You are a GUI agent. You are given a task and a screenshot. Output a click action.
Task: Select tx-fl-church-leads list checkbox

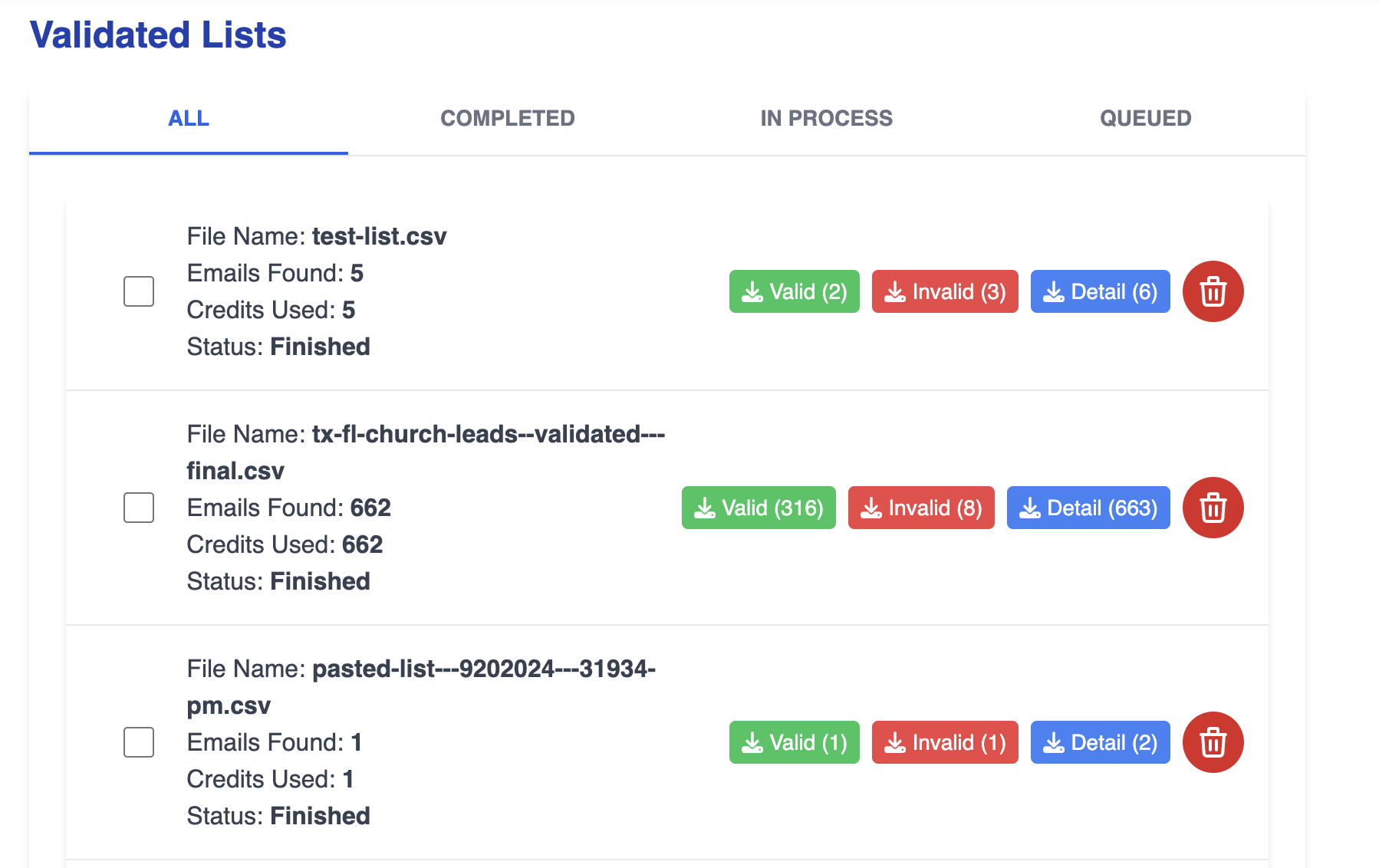139,508
